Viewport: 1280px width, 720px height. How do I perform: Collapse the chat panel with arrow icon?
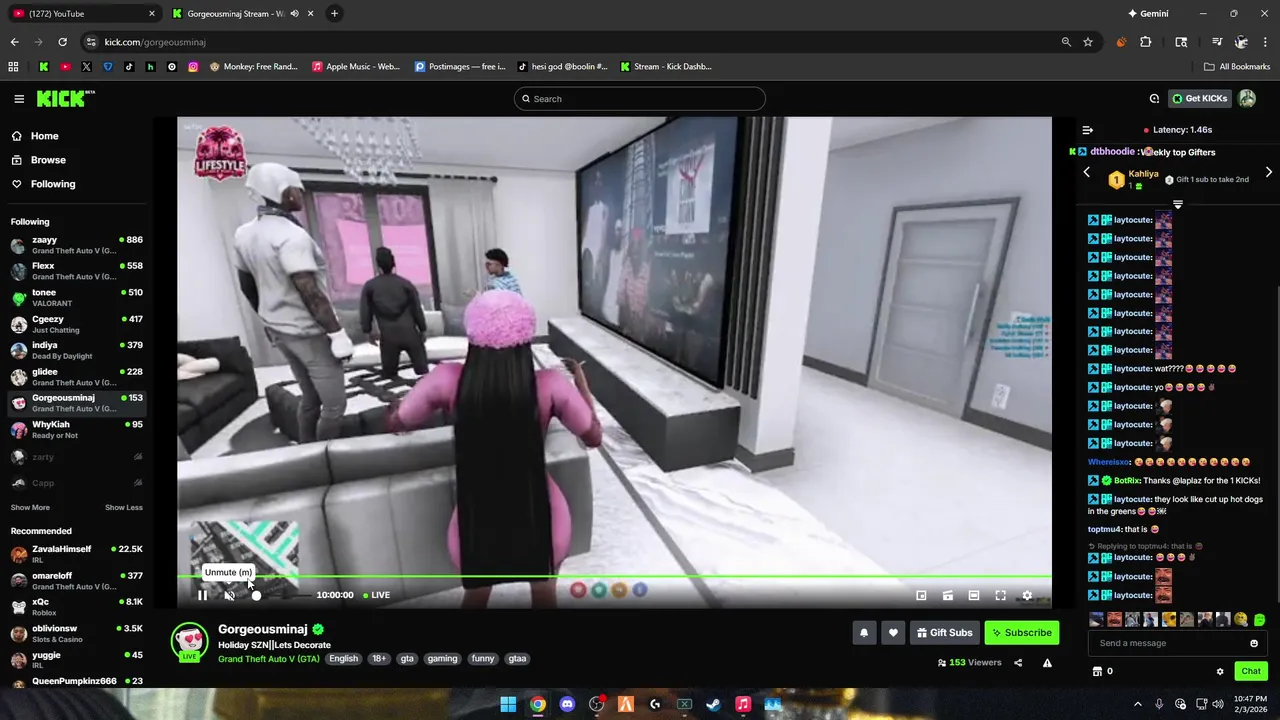[x=1087, y=130]
